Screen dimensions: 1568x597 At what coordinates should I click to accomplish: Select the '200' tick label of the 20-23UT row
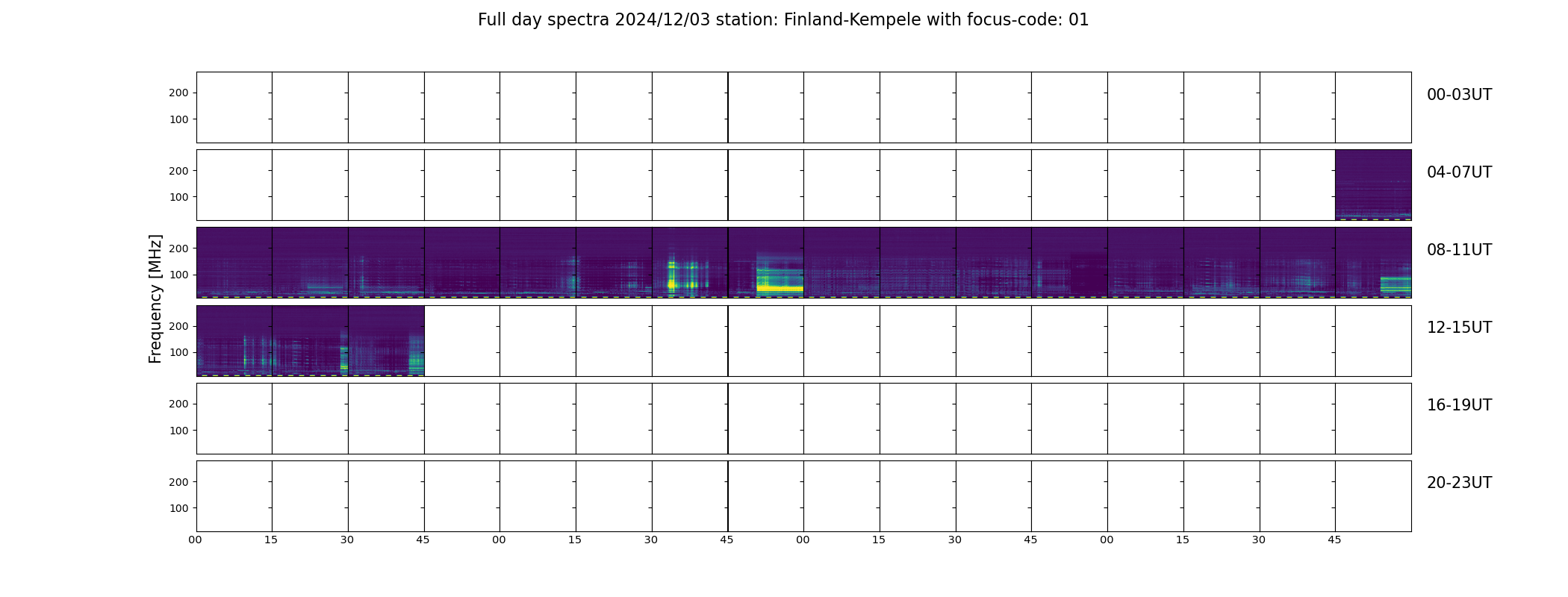point(178,482)
